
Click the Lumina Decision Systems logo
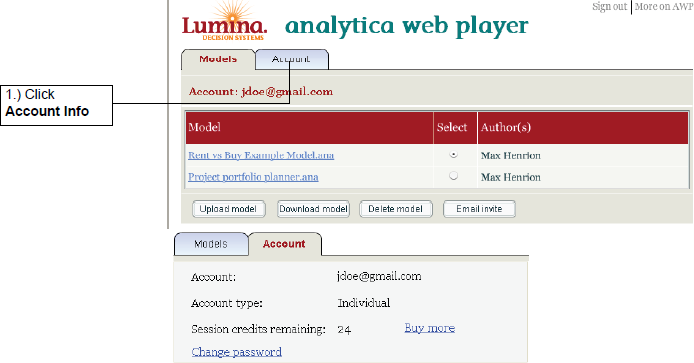(x=224, y=21)
